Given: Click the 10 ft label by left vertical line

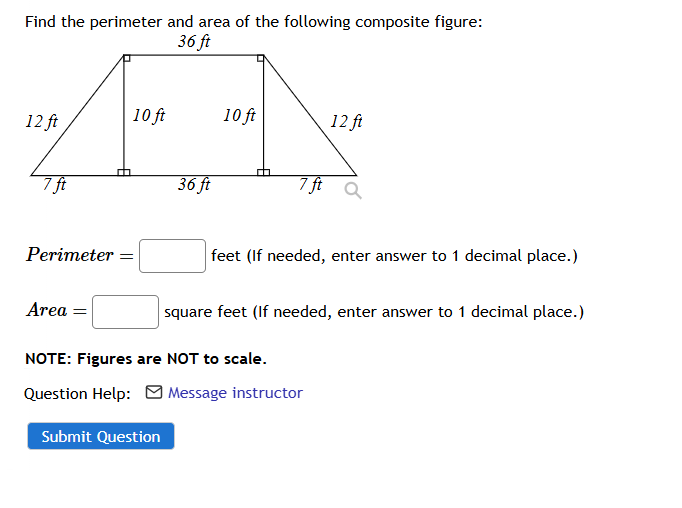Looking at the screenshot, I should coord(149,116).
